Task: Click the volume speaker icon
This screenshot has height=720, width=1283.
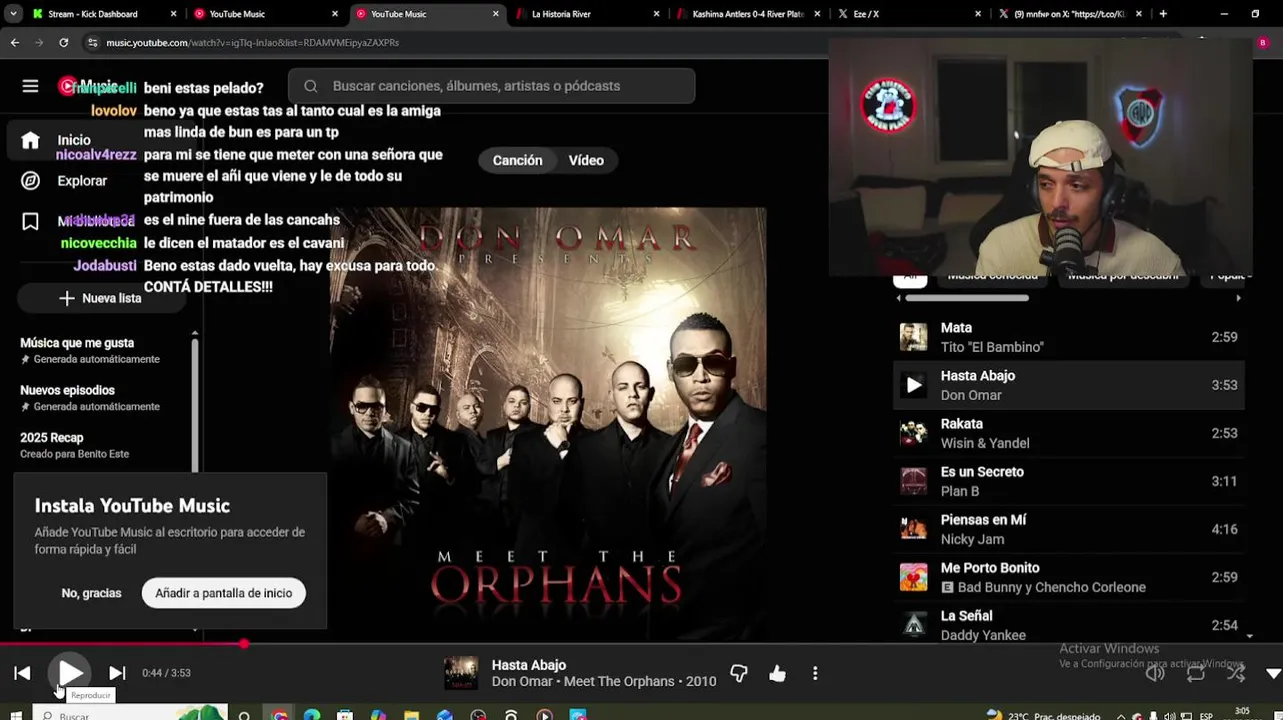Action: click(x=1155, y=674)
